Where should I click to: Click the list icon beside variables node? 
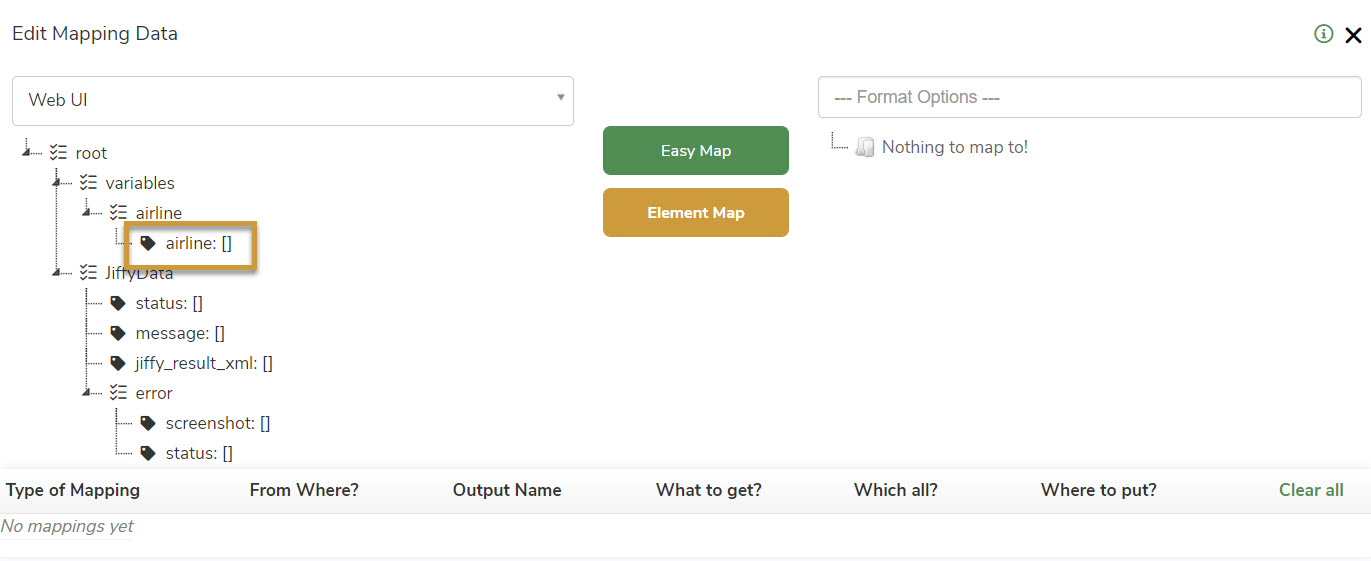[x=89, y=183]
